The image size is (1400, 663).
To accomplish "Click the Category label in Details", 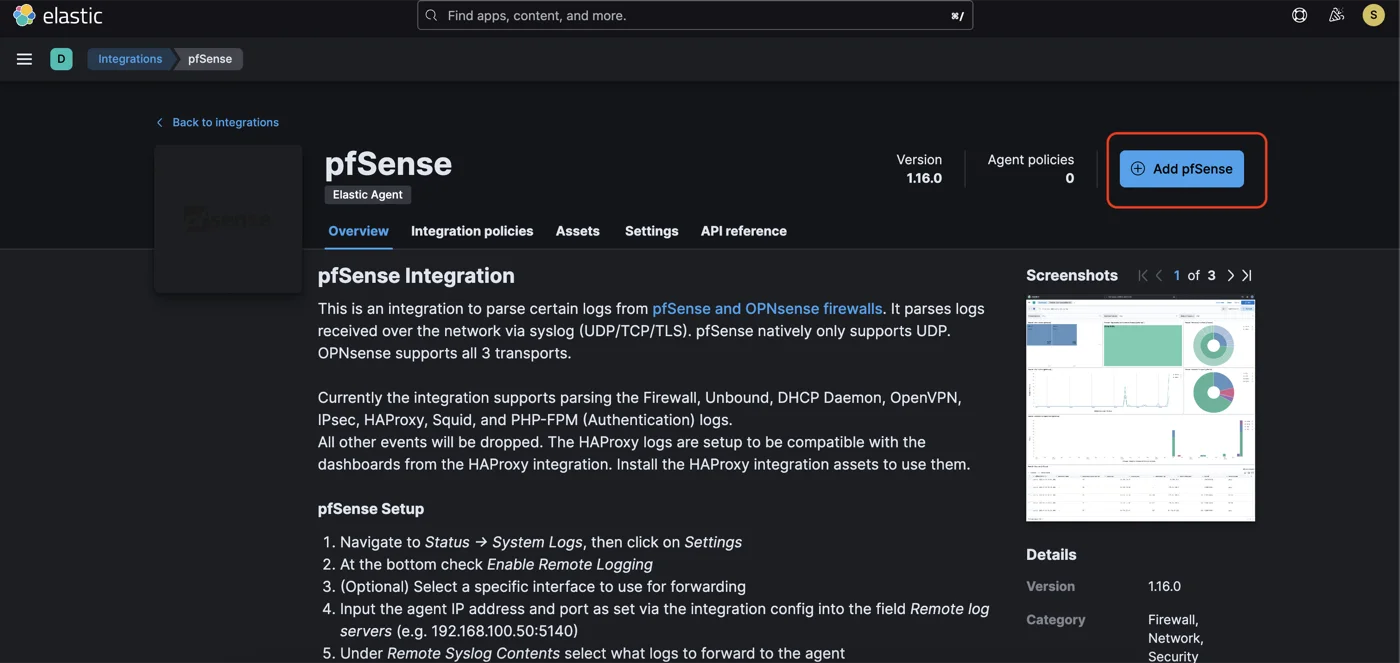I will coord(1055,620).
